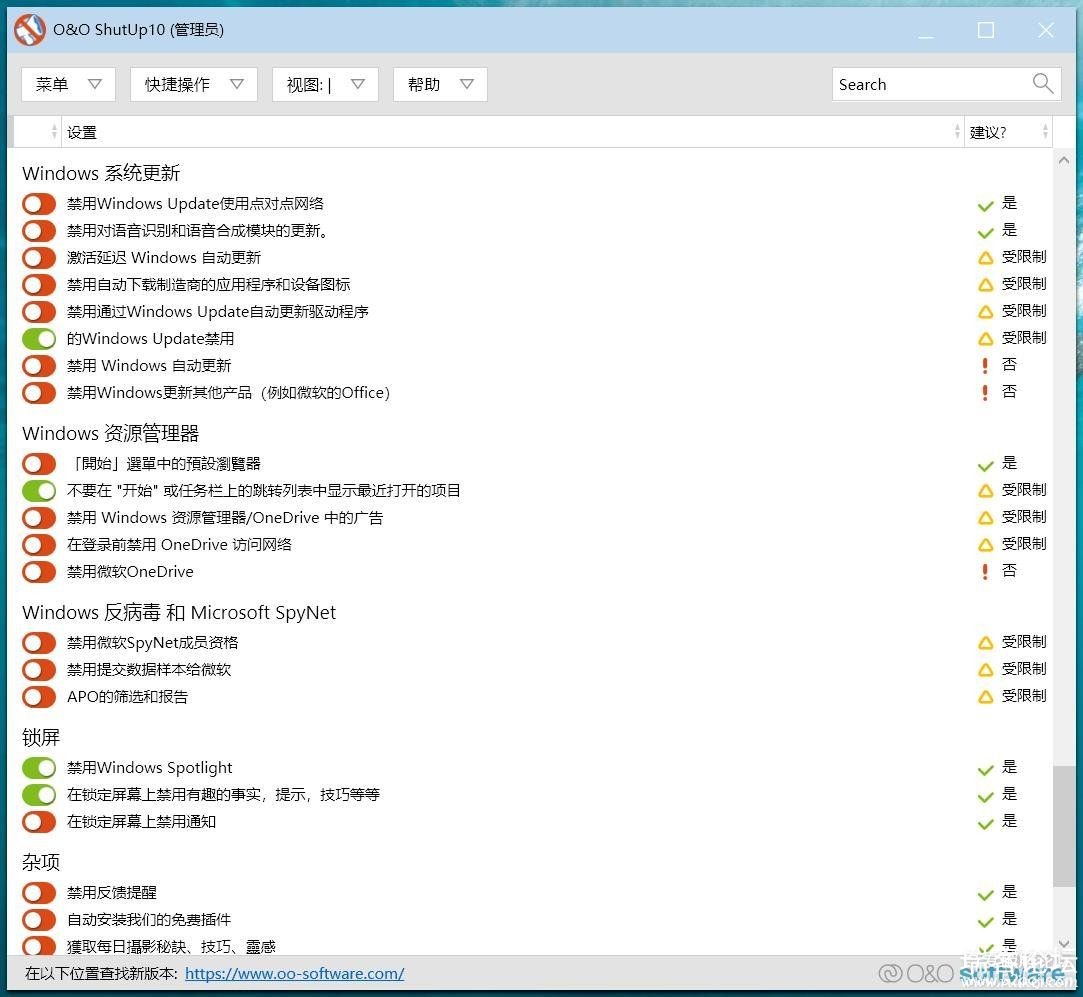
Task: Open the 视图 dropdown
Action: [x=325, y=84]
